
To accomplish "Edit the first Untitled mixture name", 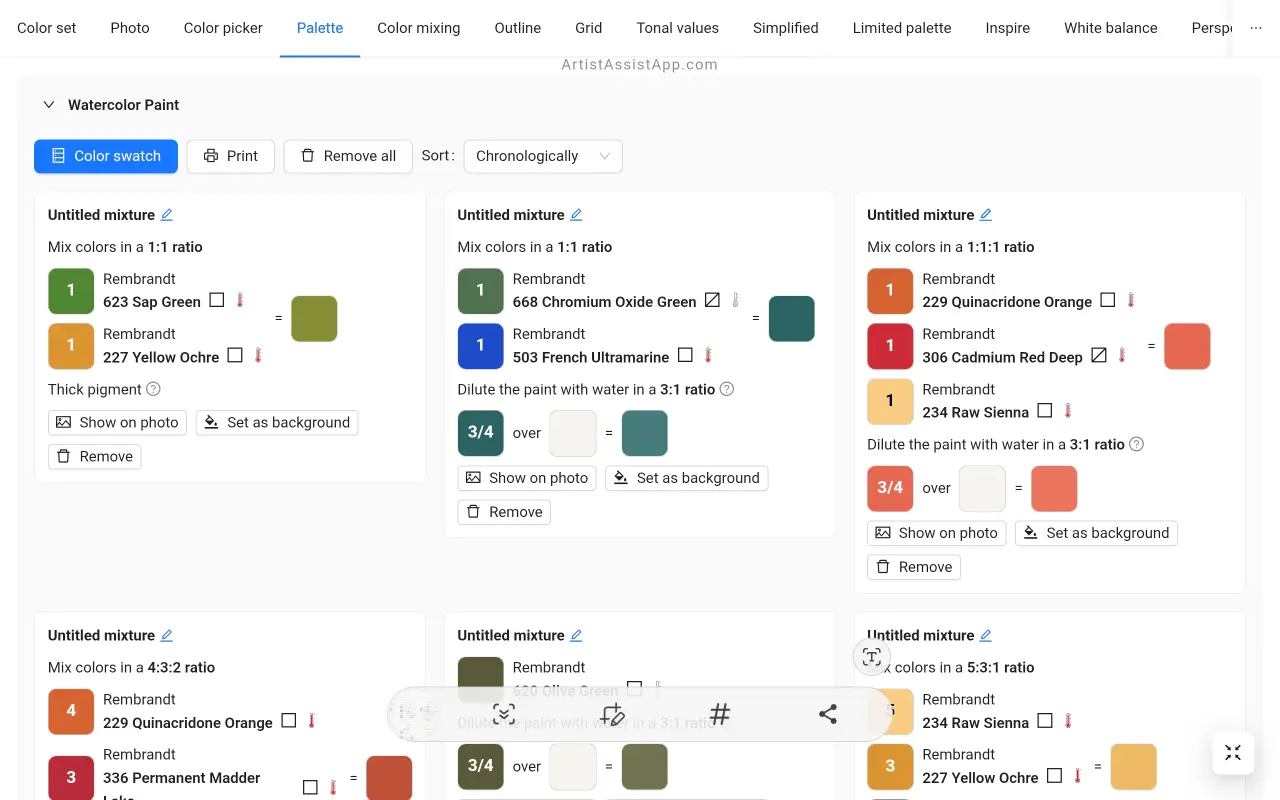I will pyautogui.click(x=167, y=215).
